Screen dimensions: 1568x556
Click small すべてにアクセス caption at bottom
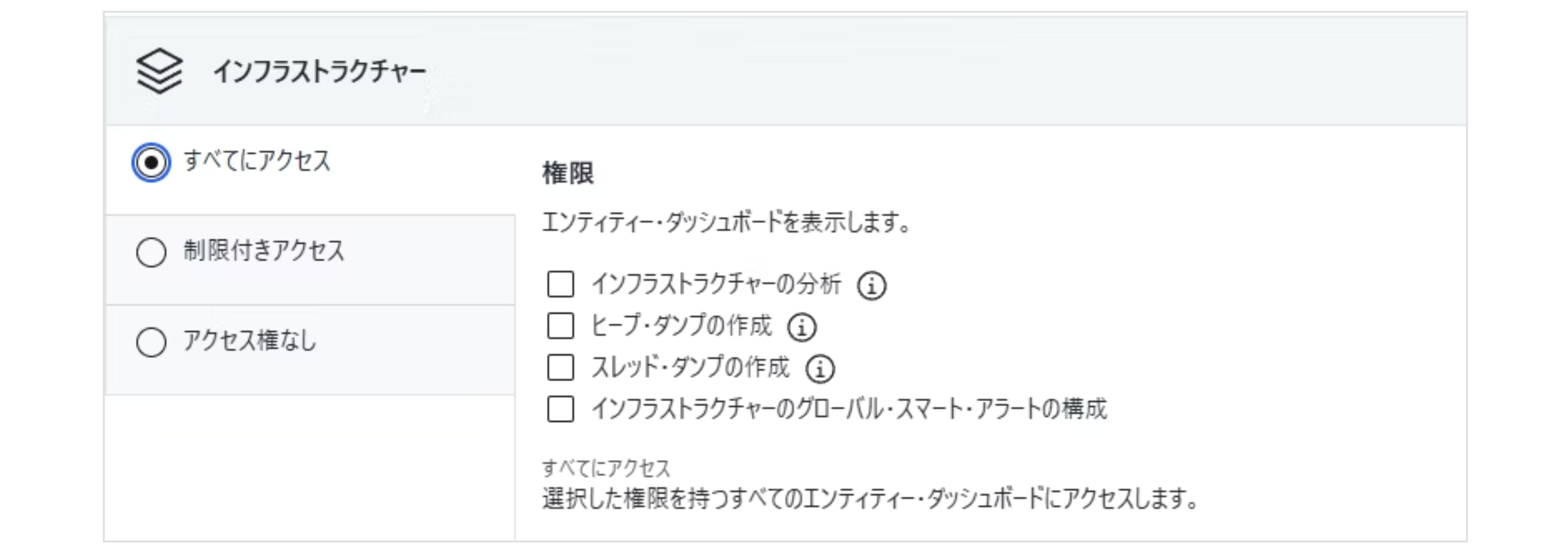[x=605, y=468]
